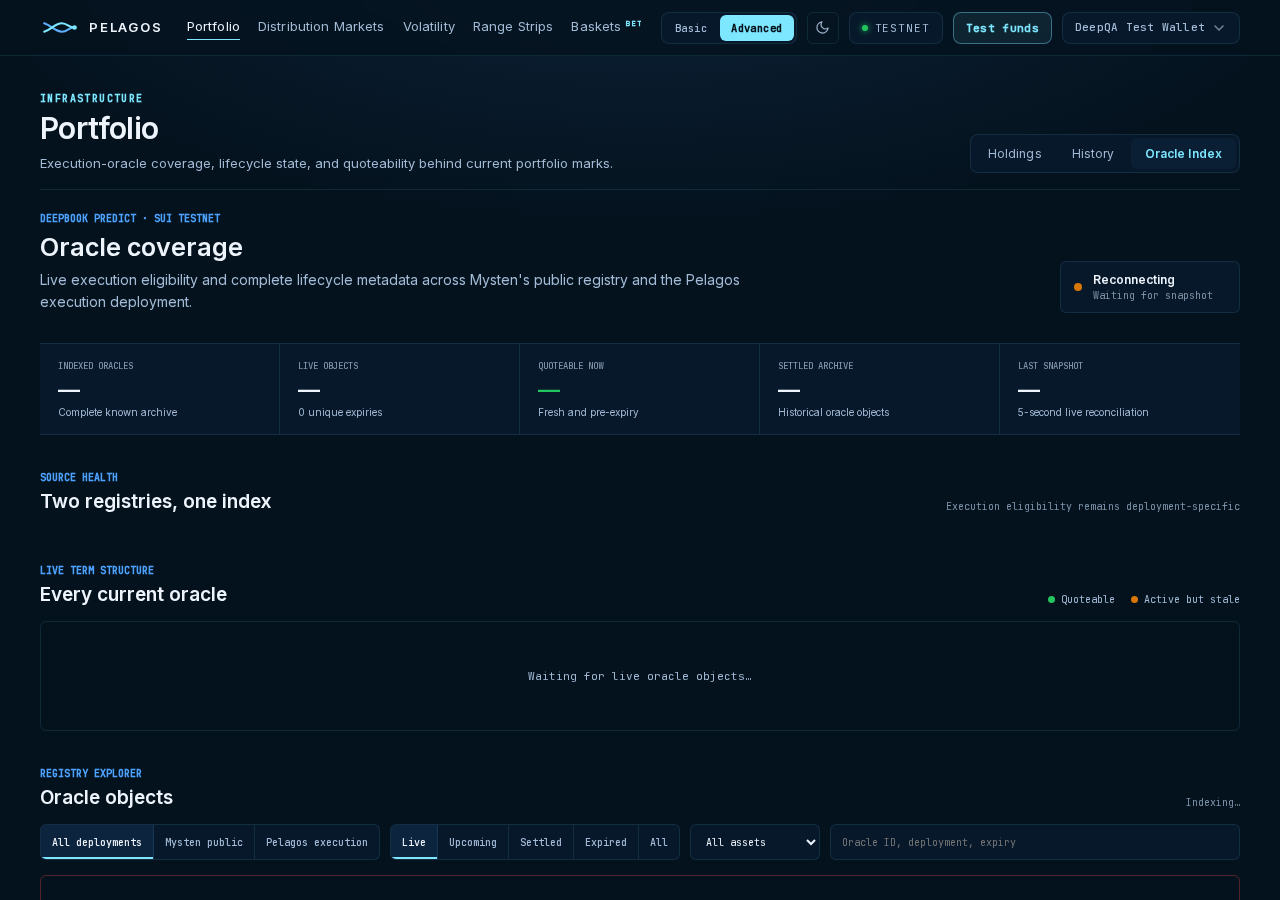The image size is (1280, 900).
Task: Open Baskets beta page
Action: (606, 27)
